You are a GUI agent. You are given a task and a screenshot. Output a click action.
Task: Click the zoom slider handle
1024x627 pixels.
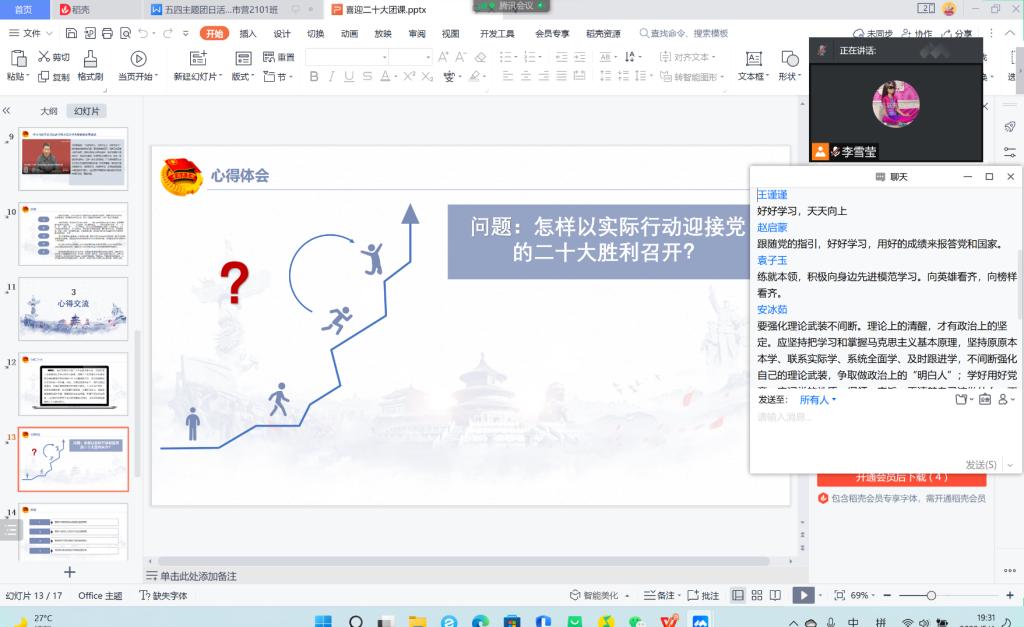931,595
